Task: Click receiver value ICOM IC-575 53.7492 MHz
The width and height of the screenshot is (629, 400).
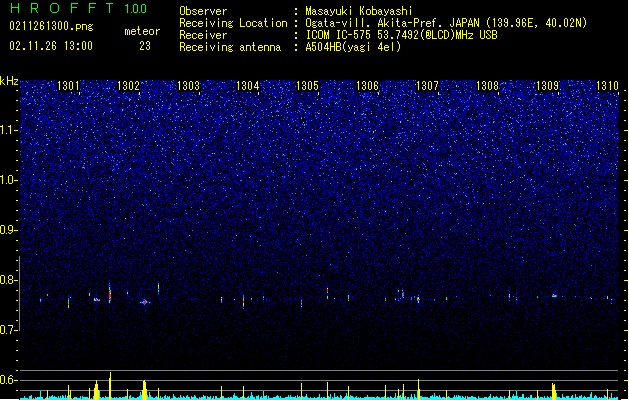Action: 401,35
